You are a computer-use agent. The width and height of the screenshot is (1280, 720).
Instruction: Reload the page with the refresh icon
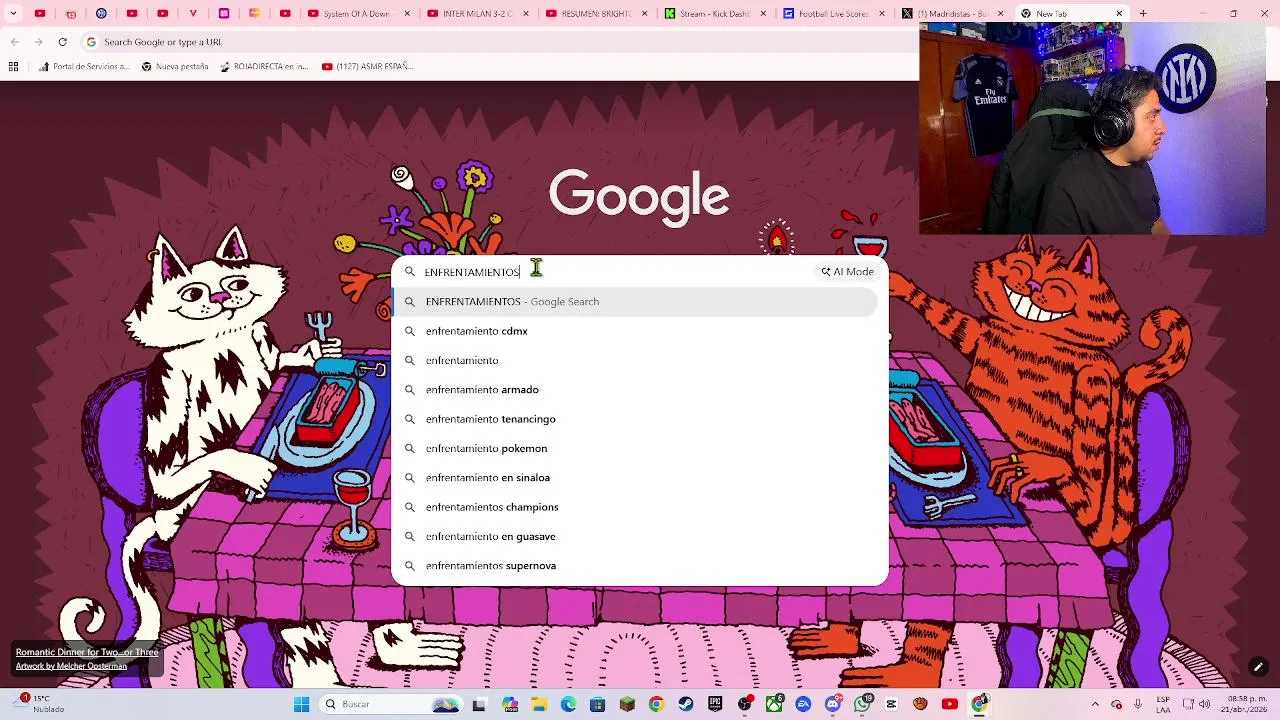(62, 42)
